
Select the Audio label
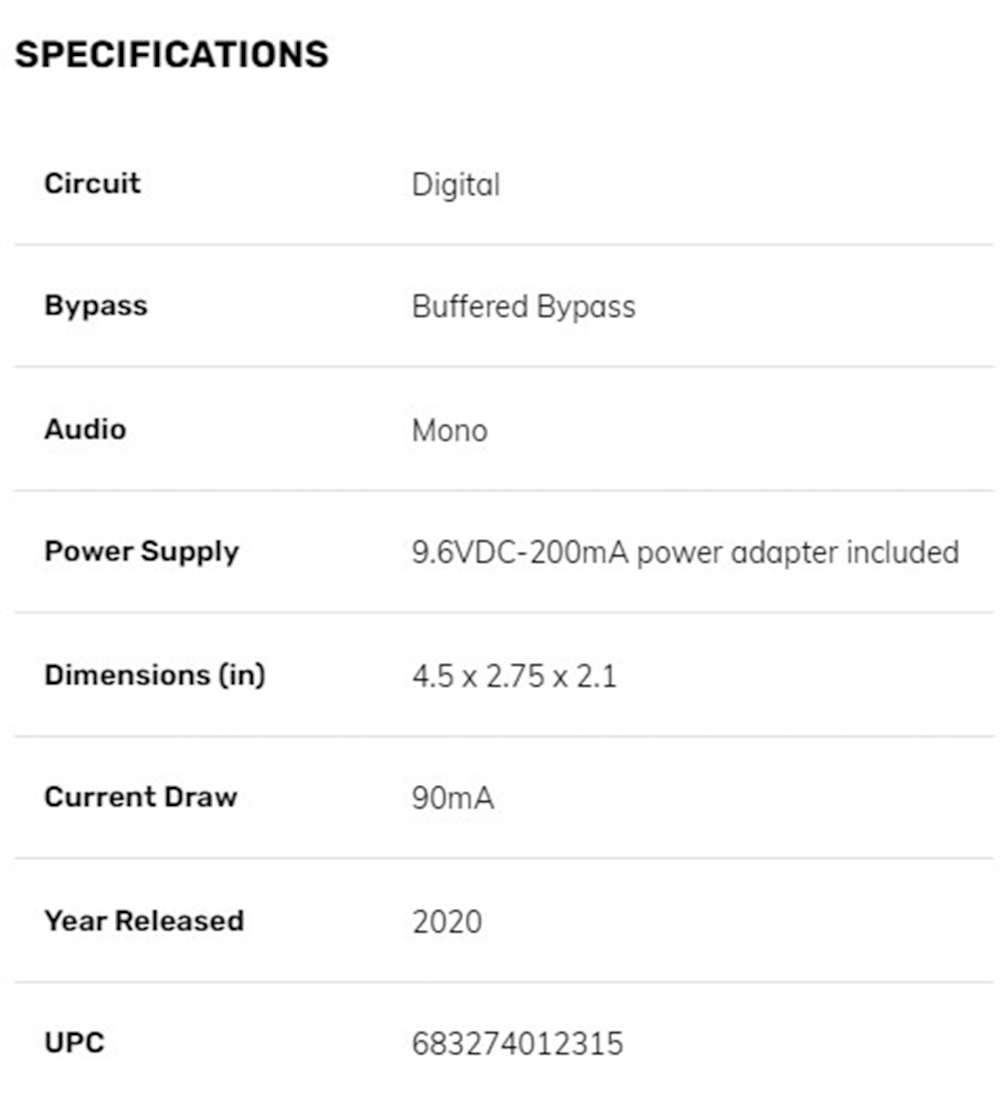tap(85, 429)
